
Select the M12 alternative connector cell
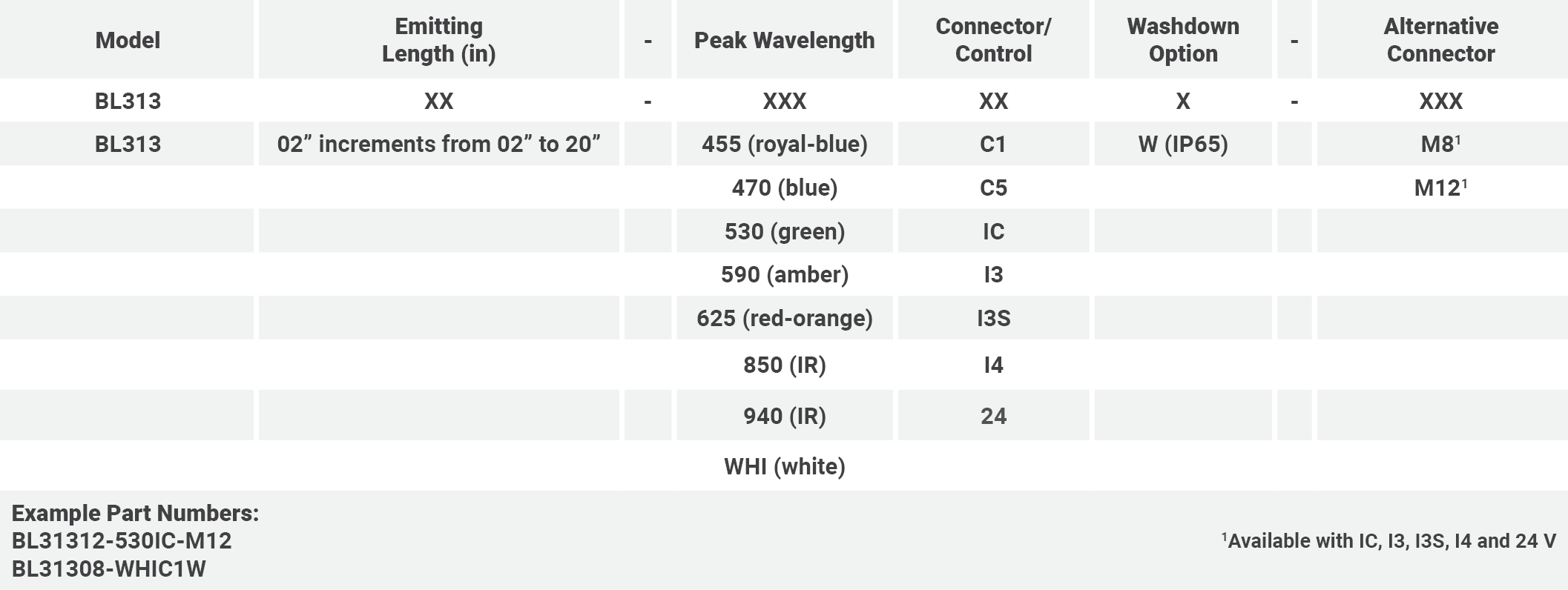pos(1440,188)
